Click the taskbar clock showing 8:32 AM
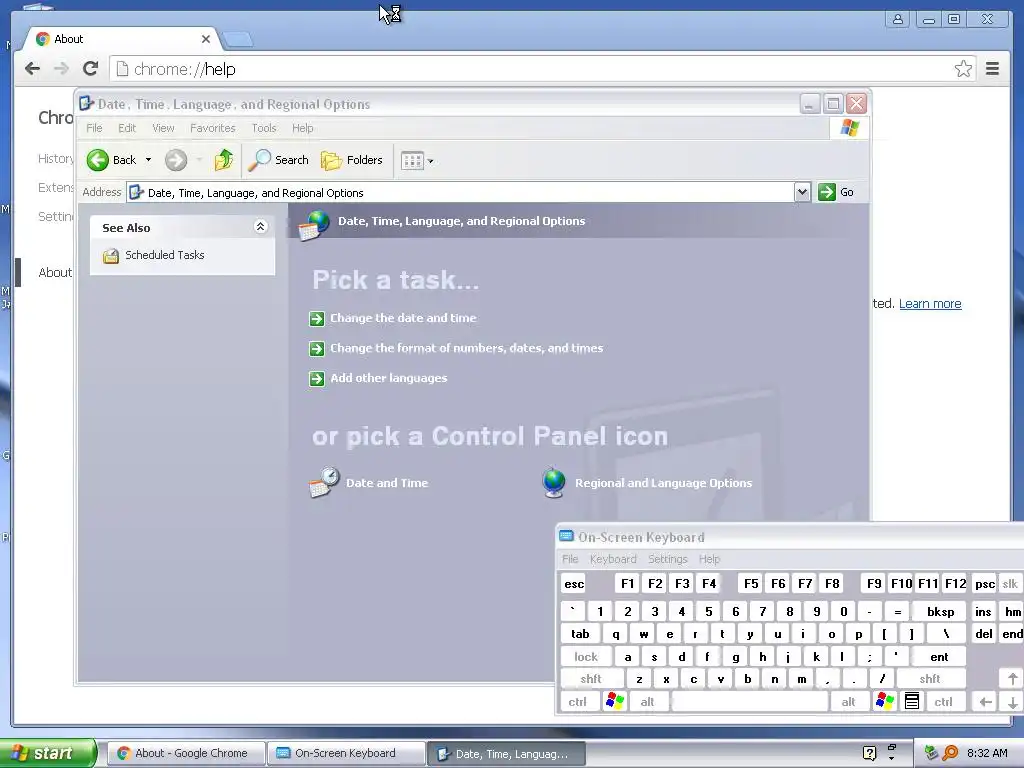1024x768 pixels. point(987,753)
